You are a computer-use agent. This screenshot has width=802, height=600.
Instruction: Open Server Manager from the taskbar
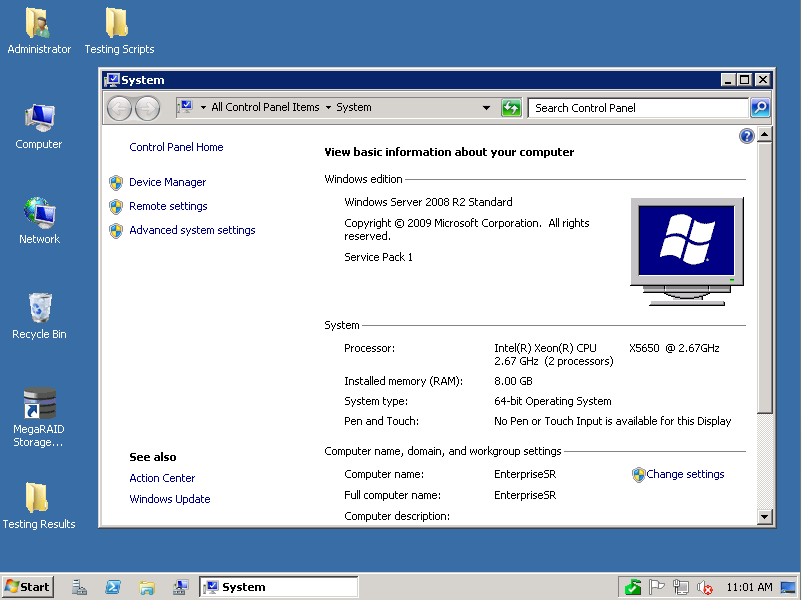click(79, 587)
